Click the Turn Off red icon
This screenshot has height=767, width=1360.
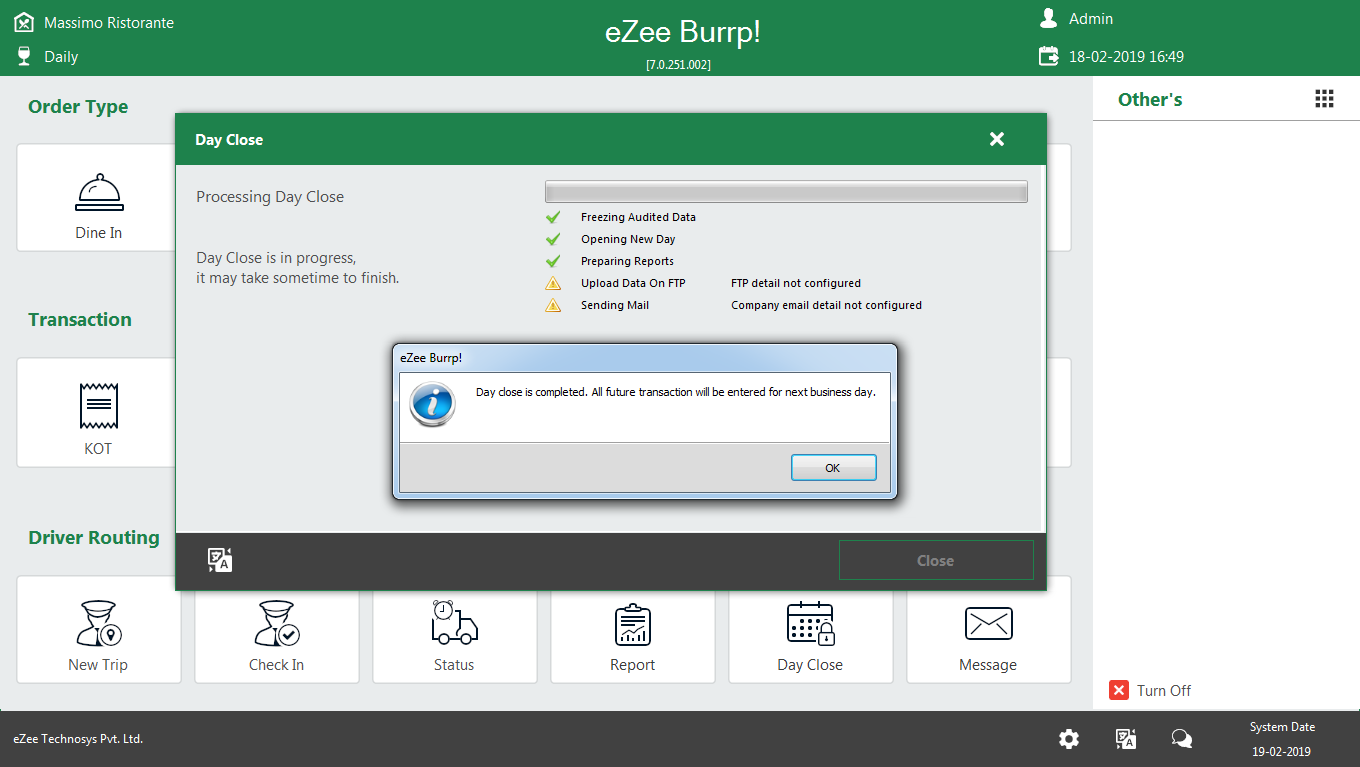point(1119,690)
